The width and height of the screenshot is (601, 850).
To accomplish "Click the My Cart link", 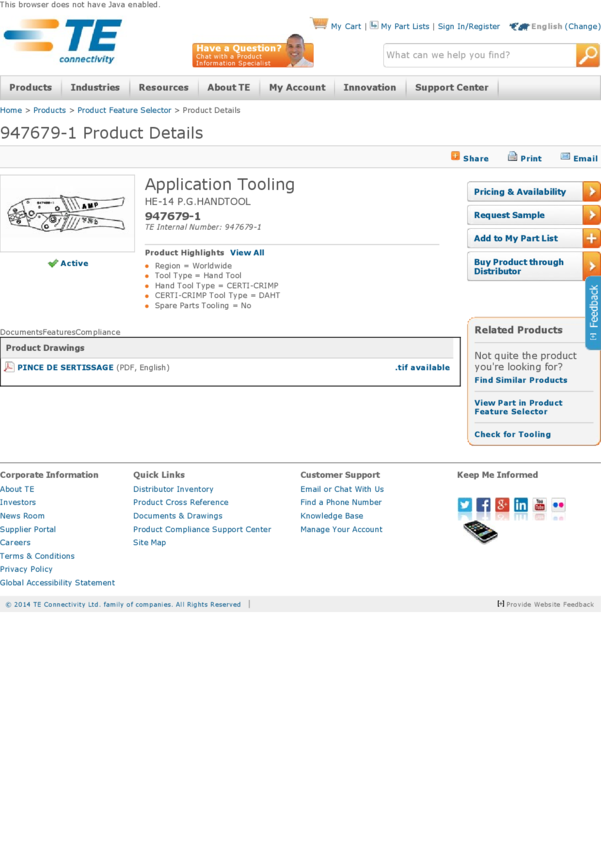I will pyautogui.click(x=346, y=26).
